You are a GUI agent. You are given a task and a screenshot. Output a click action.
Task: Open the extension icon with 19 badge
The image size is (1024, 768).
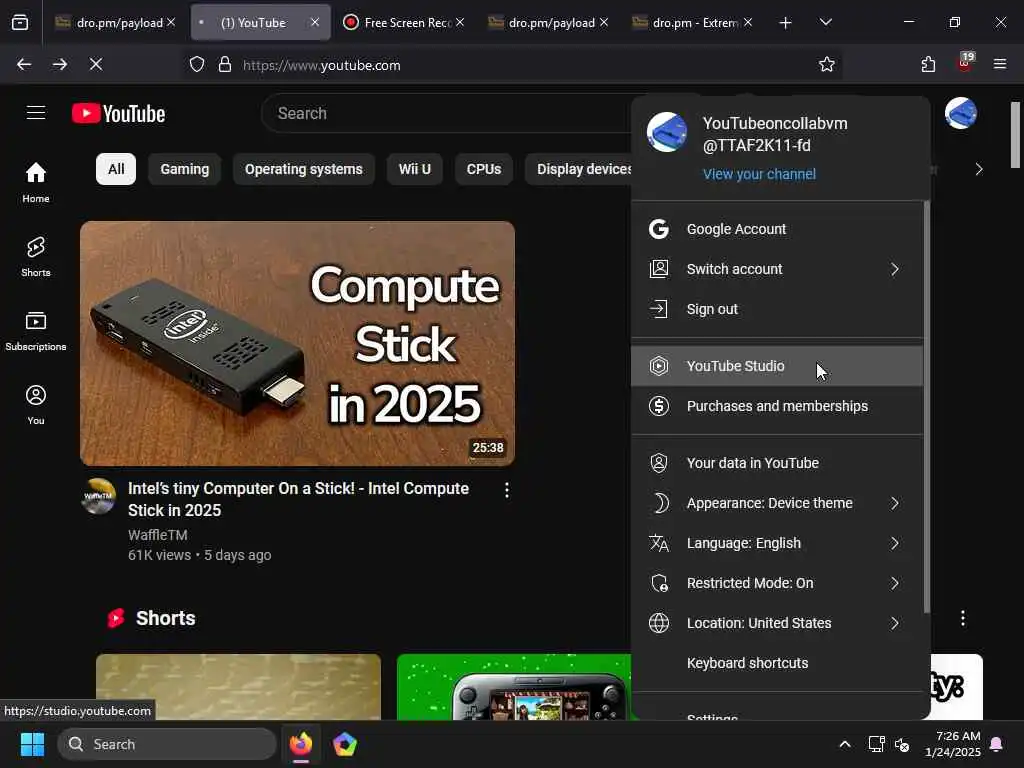pos(965,63)
